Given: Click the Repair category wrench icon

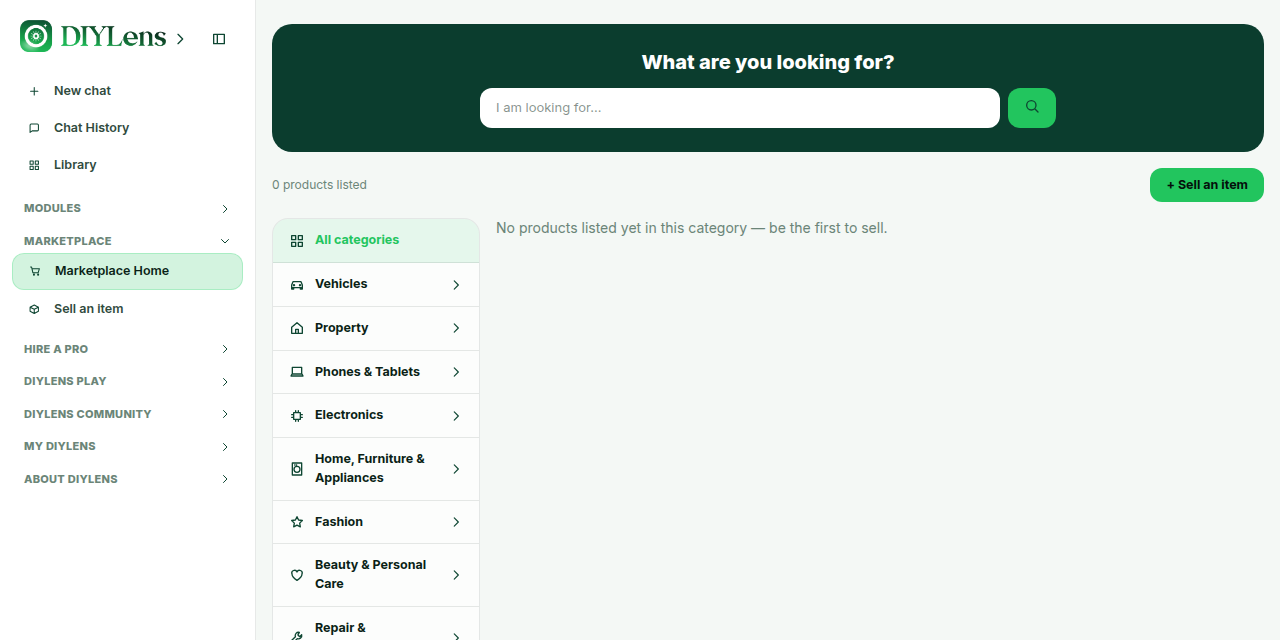Looking at the screenshot, I should pyautogui.click(x=297, y=636).
